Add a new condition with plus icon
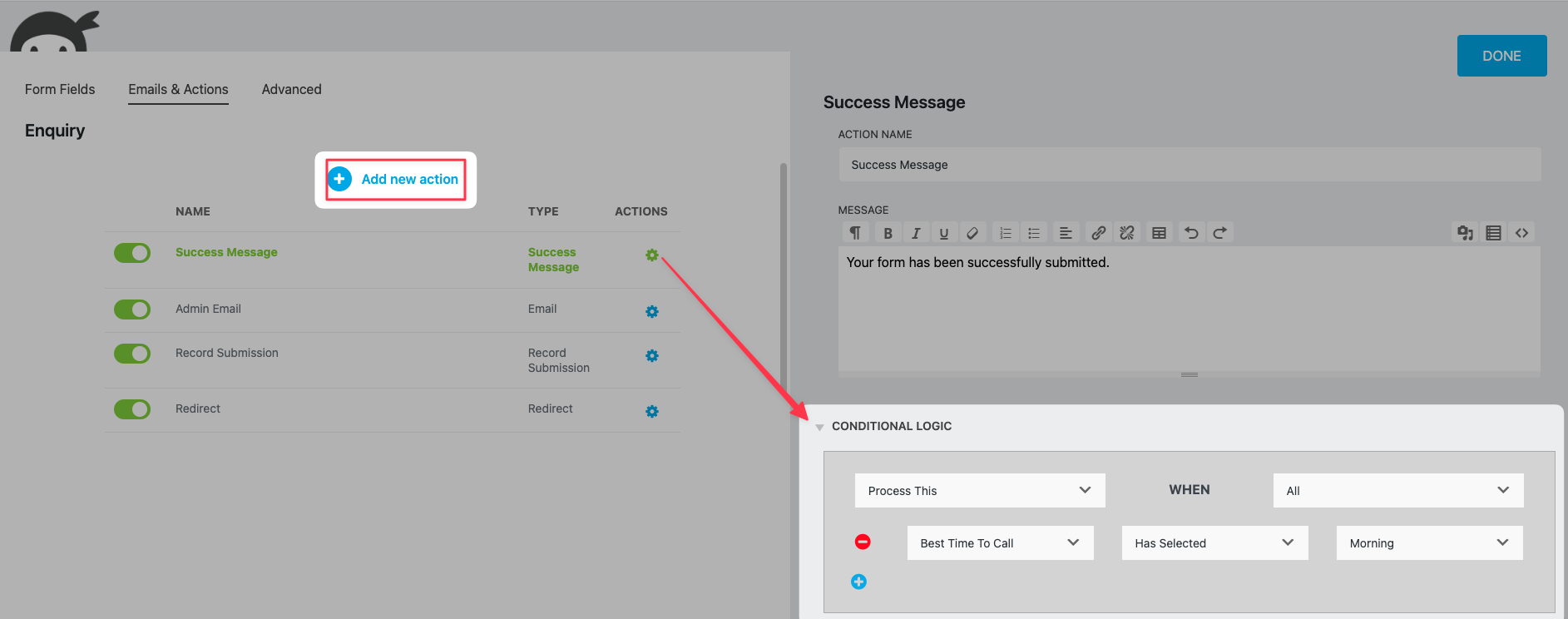 point(858,582)
